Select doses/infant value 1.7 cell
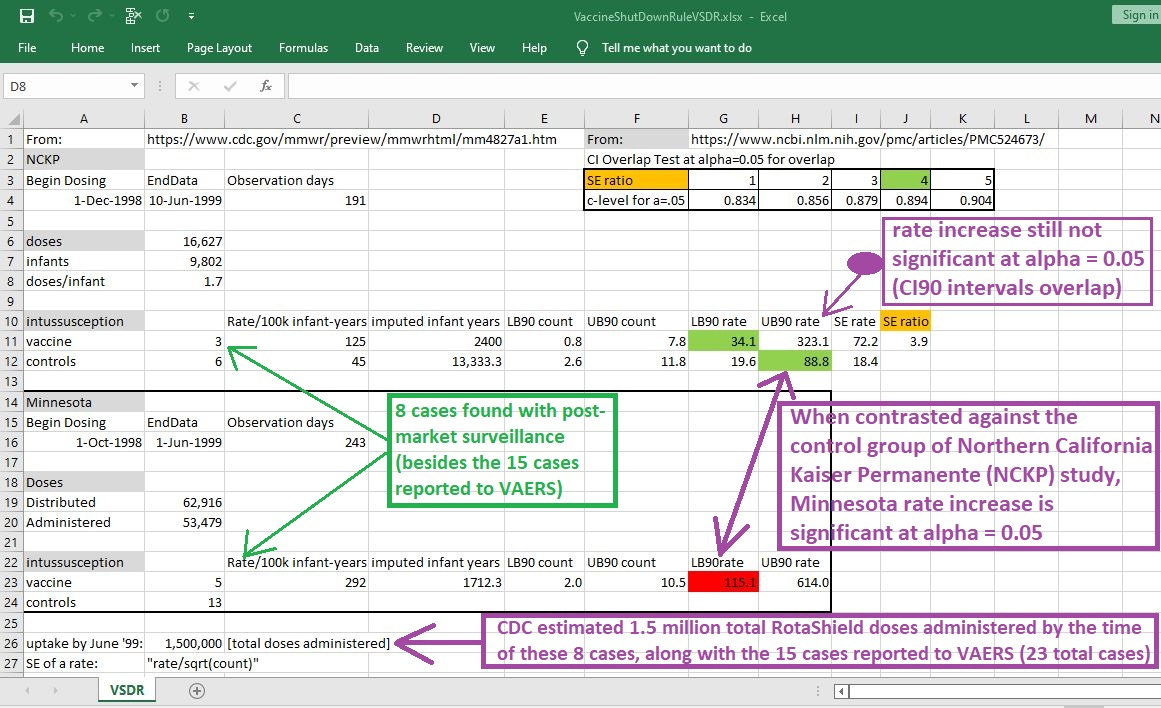Image resolution: width=1161 pixels, height=708 pixels. pos(184,281)
